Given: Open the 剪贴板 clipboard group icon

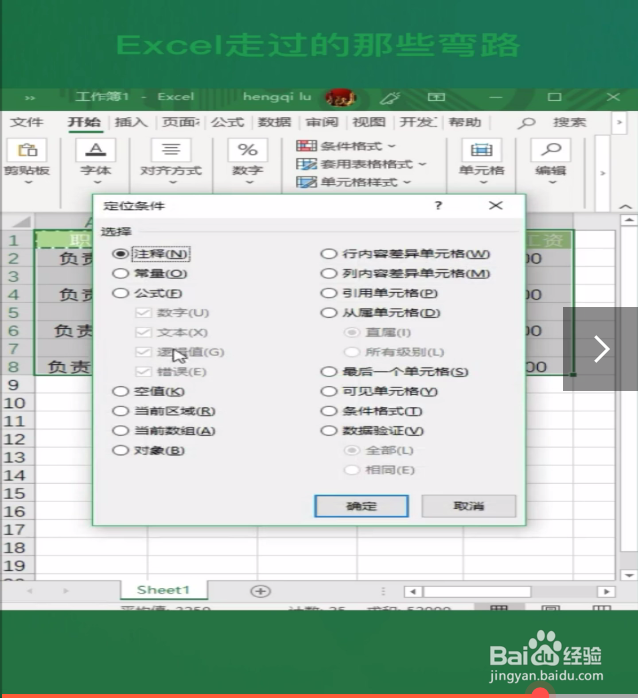Looking at the screenshot, I should [27, 150].
